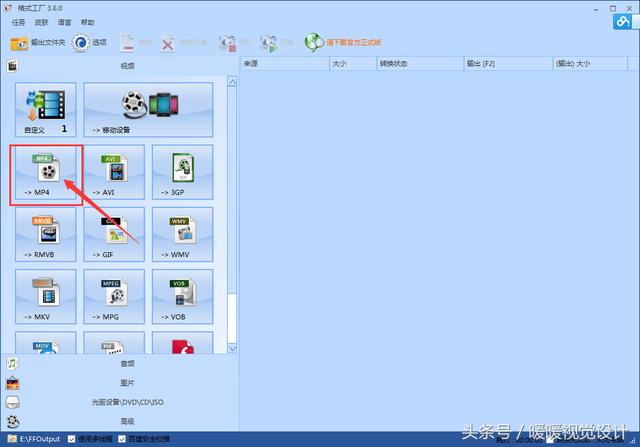Click the app icon in the title bar

[8, 8]
